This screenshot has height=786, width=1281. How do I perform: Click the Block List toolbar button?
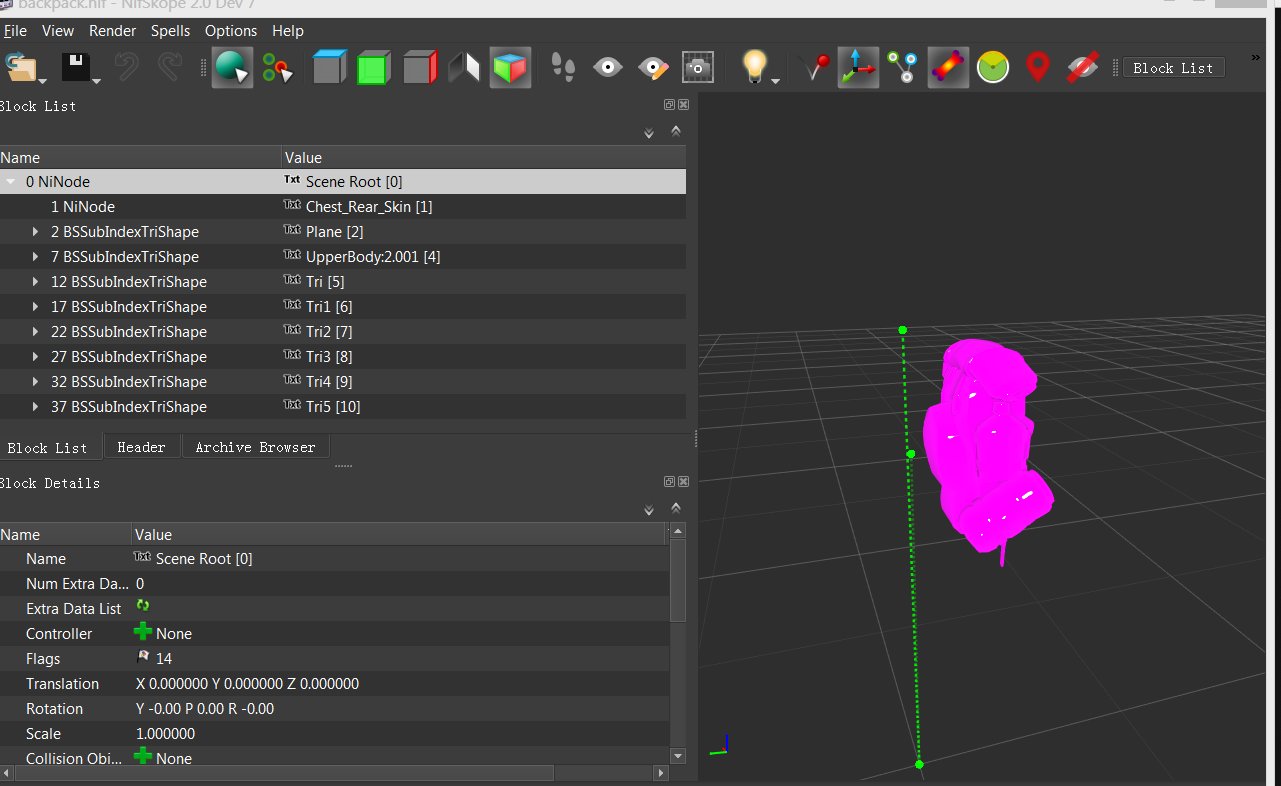coord(1173,68)
